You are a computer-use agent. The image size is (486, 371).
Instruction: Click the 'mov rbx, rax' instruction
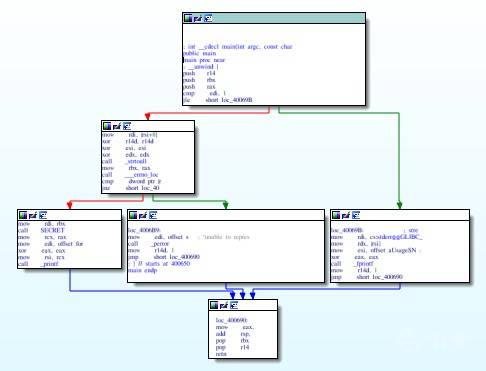(126, 168)
